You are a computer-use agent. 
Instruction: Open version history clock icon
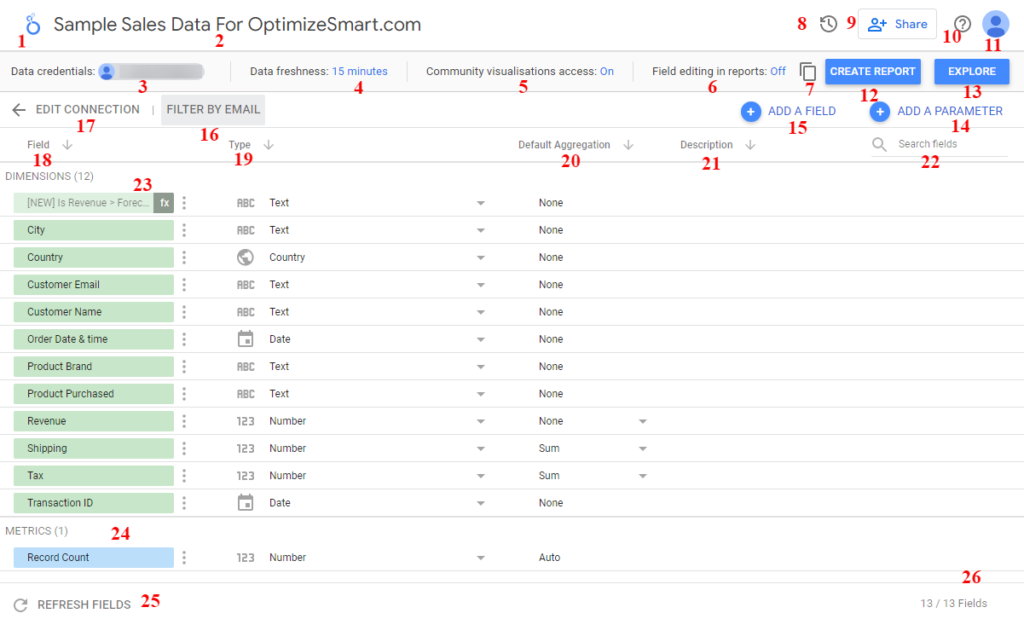pos(828,24)
